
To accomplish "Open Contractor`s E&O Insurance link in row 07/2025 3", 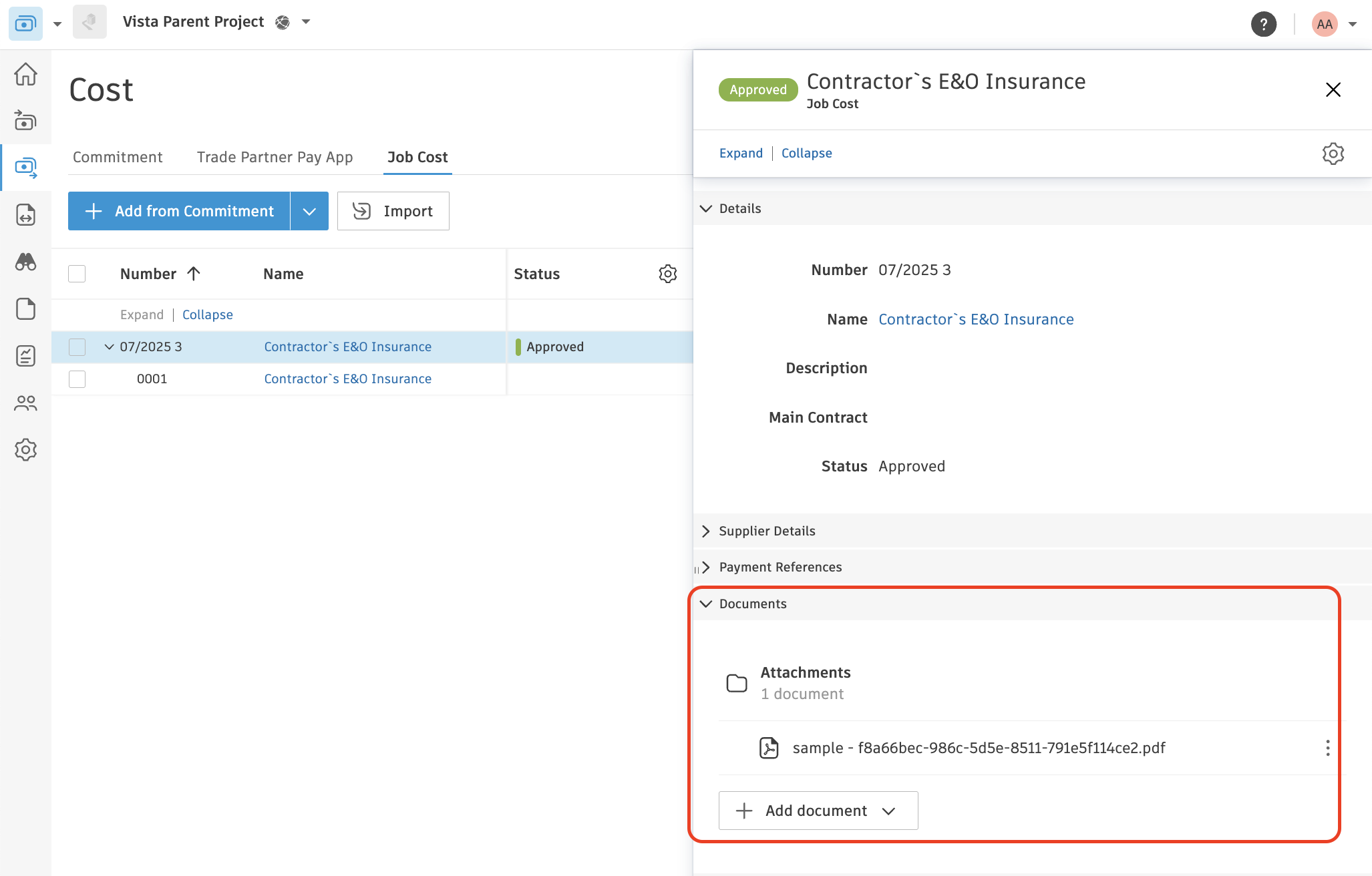I will [x=347, y=347].
